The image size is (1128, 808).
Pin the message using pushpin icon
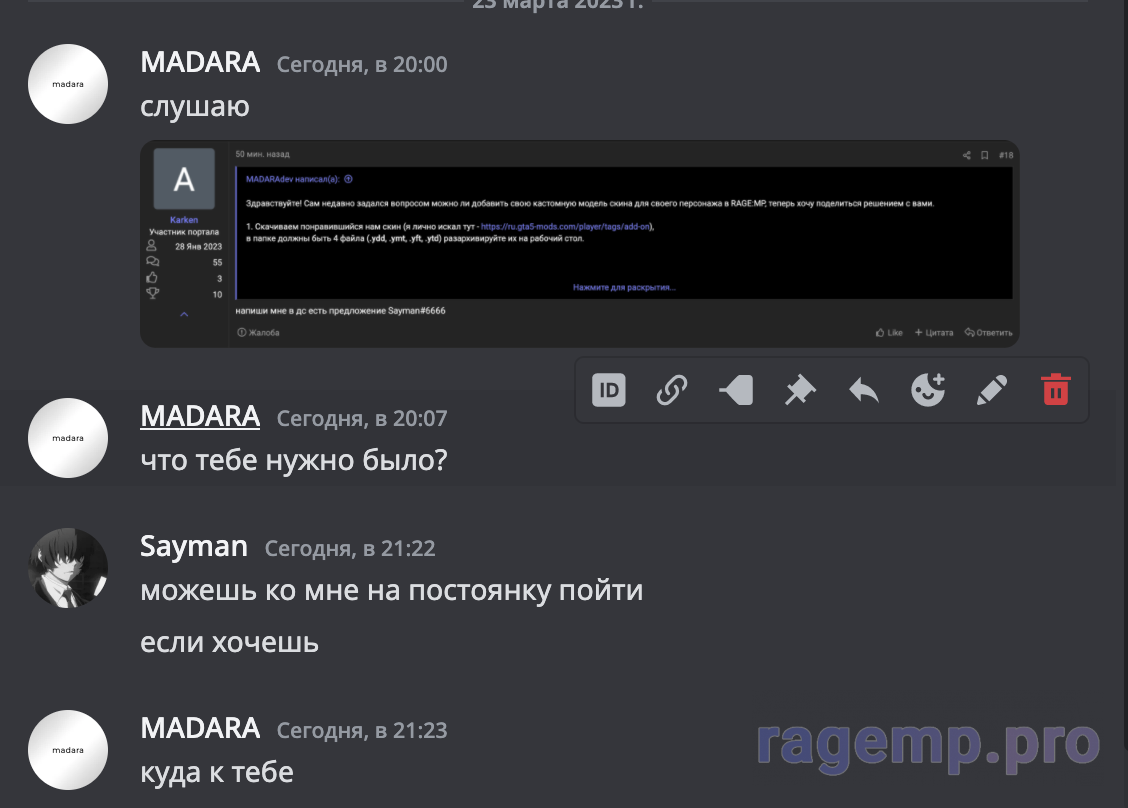click(800, 390)
